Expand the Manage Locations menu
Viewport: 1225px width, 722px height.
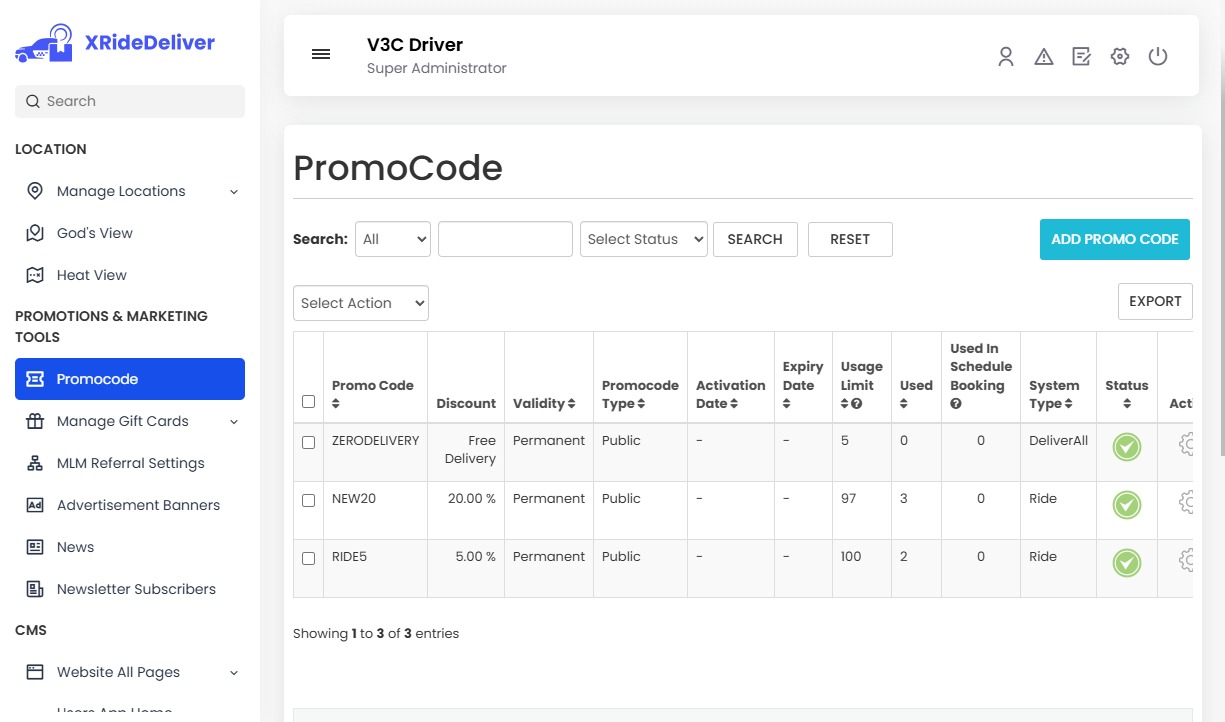click(x=122, y=191)
